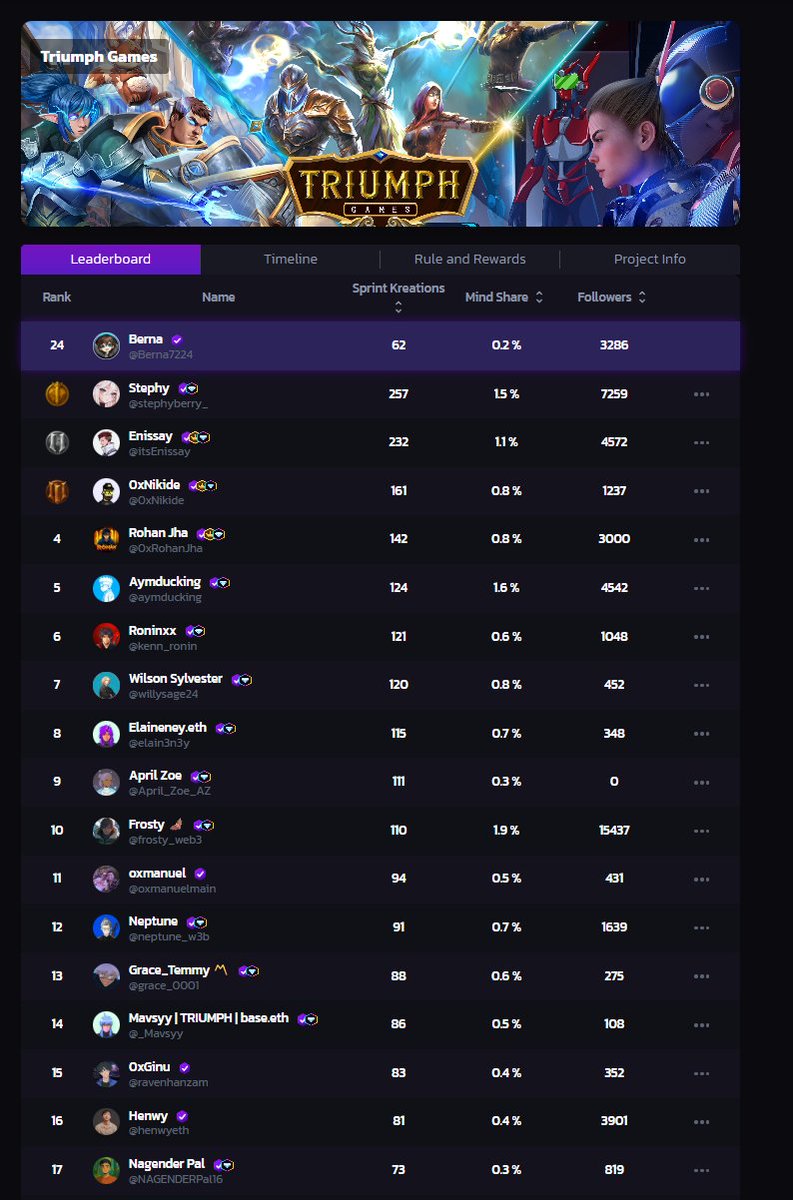Click Frosty's profile avatar
Image resolution: width=793 pixels, height=1200 pixels.
click(106, 831)
